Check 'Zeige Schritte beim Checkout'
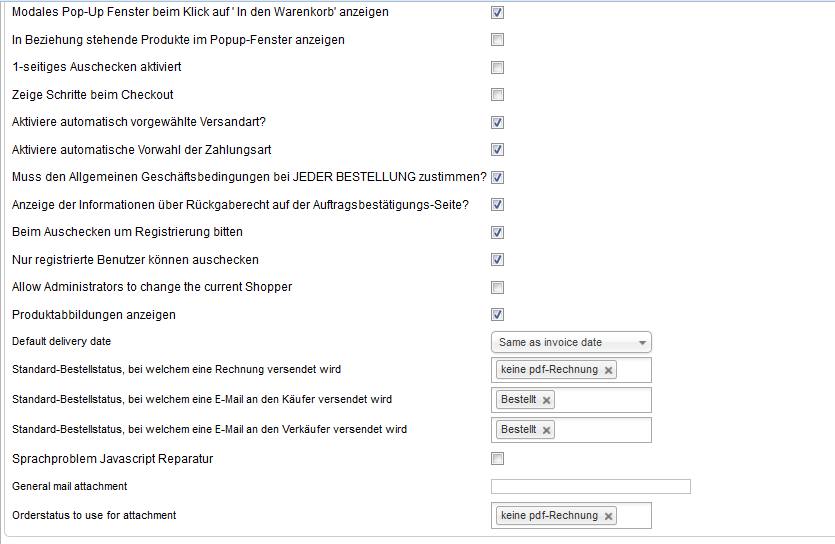This screenshot has width=835, height=544. pyautogui.click(x=497, y=95)
